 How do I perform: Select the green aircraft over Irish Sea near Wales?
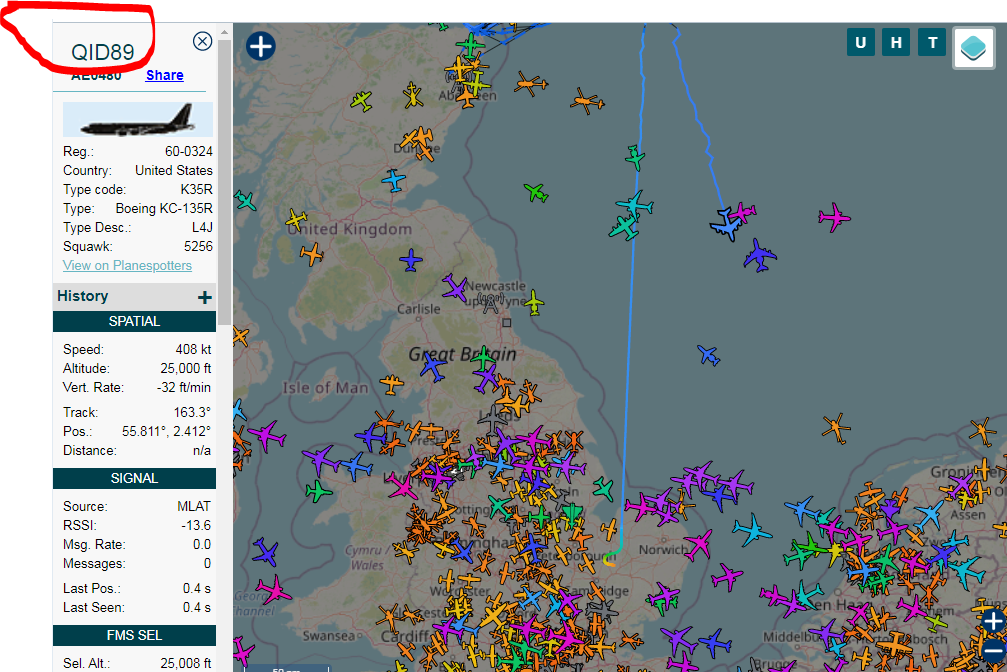[x=318, y=492]
